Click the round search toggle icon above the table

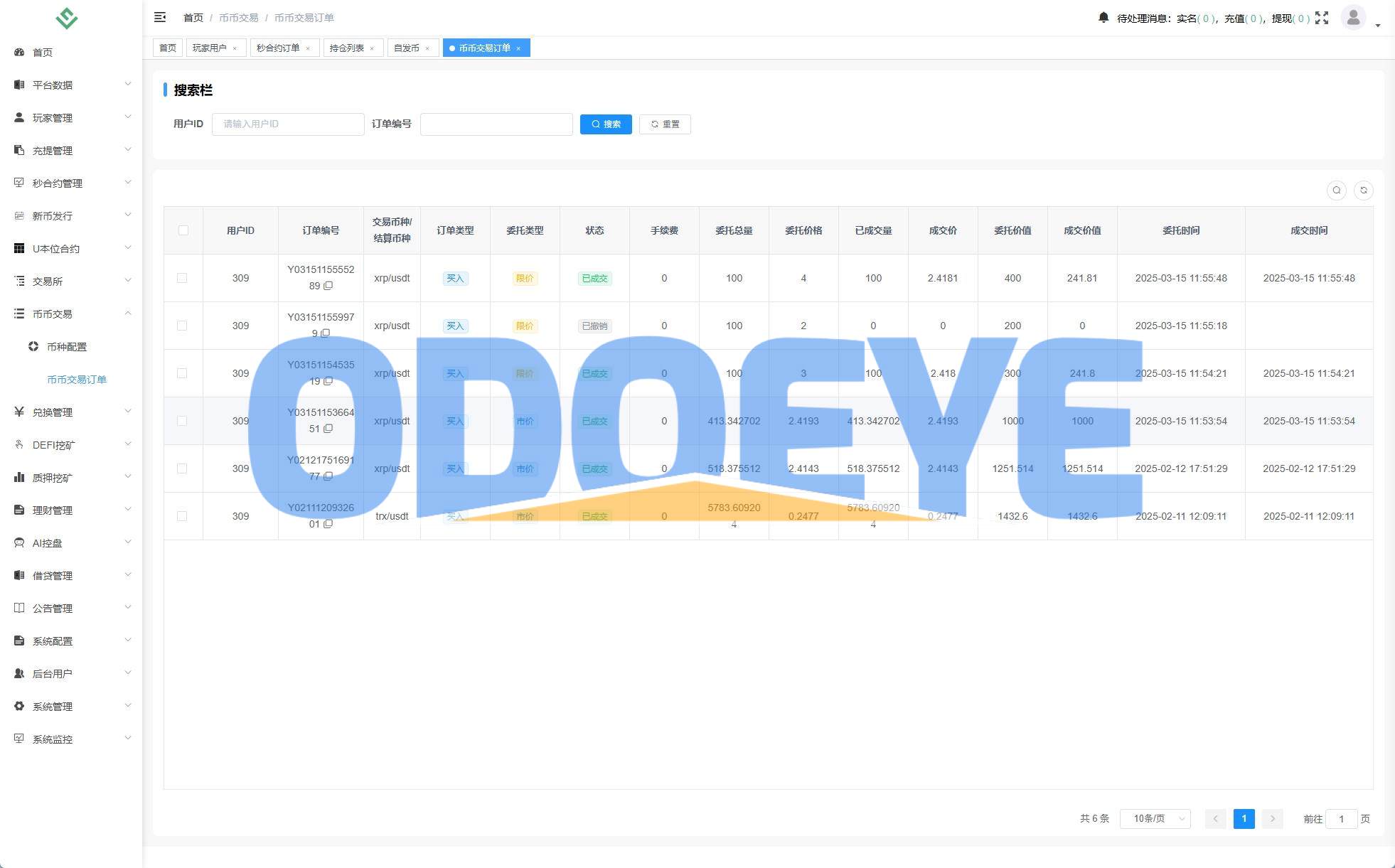pos(1336,191)
